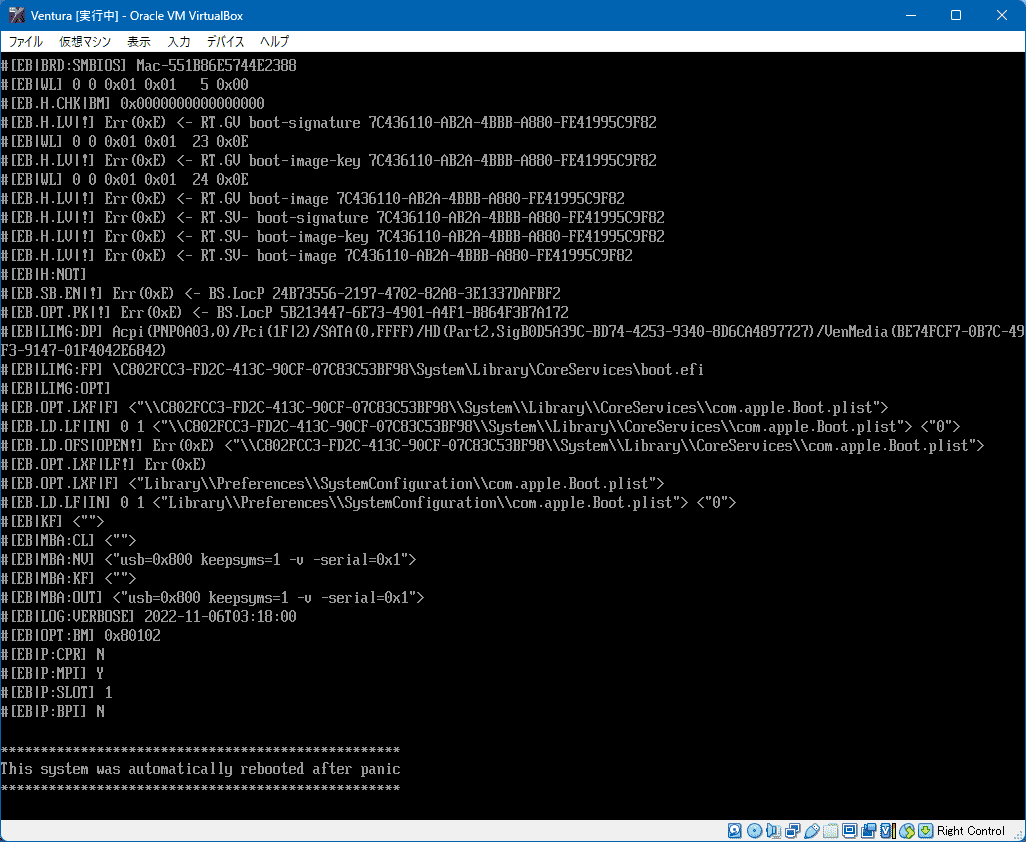Screen dimensions: 1026x842
Task: Open the 仮想マシン menu
Action: coord(85,42)
